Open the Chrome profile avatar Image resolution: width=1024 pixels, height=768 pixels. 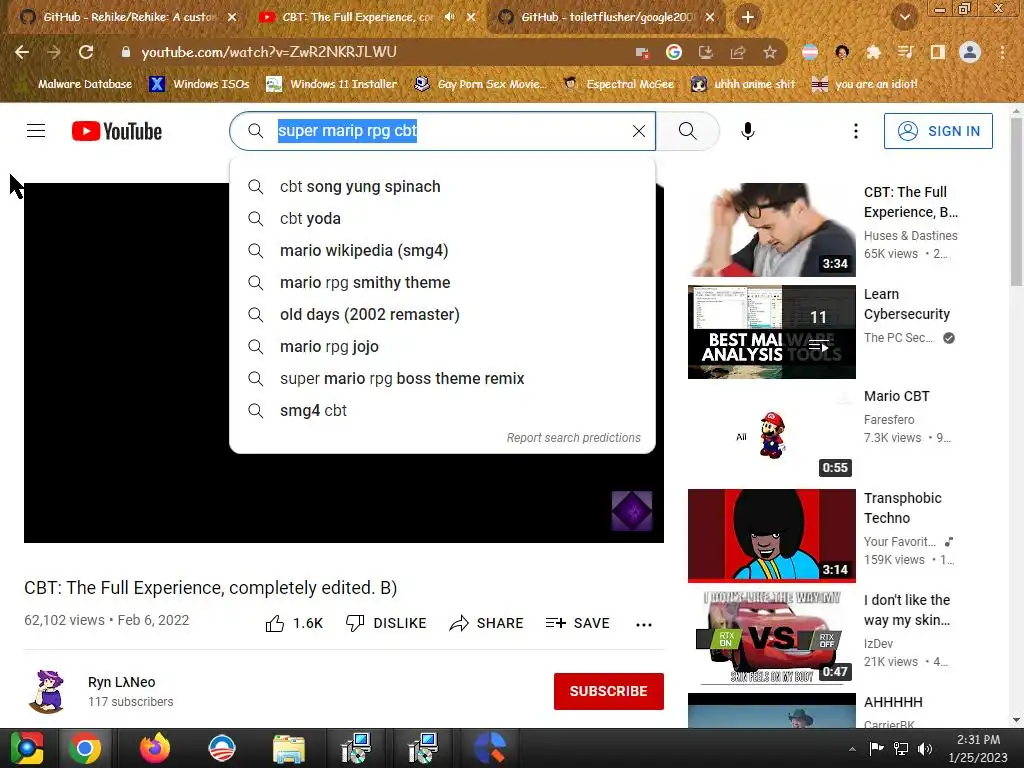click(x=970, y=52)
